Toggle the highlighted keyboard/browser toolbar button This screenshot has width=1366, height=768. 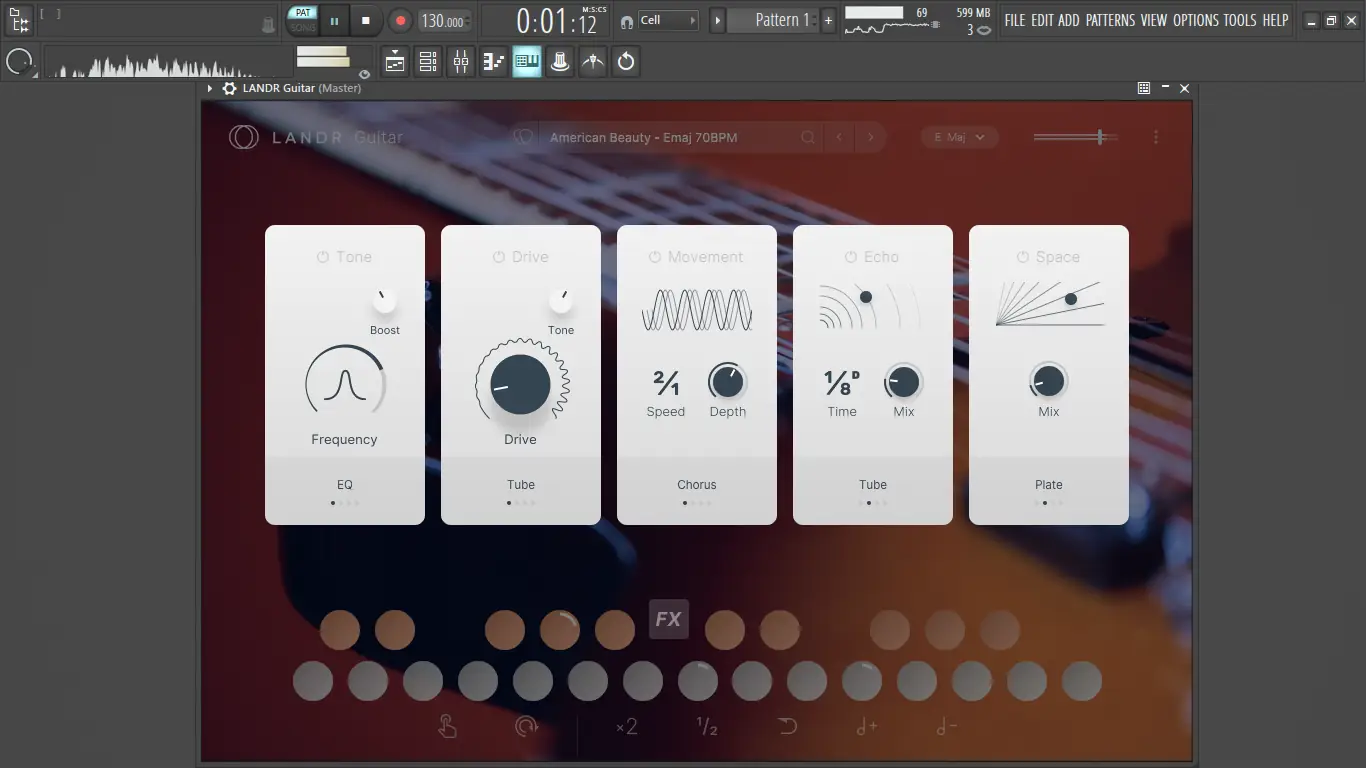pyautogui.click(x=527, y=62)
